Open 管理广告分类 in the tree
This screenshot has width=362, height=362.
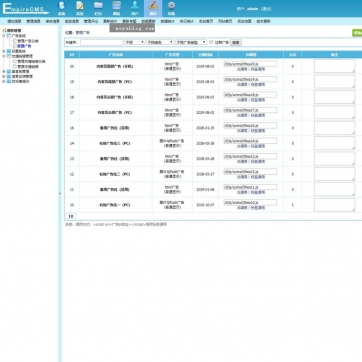[x=28, y=41]
